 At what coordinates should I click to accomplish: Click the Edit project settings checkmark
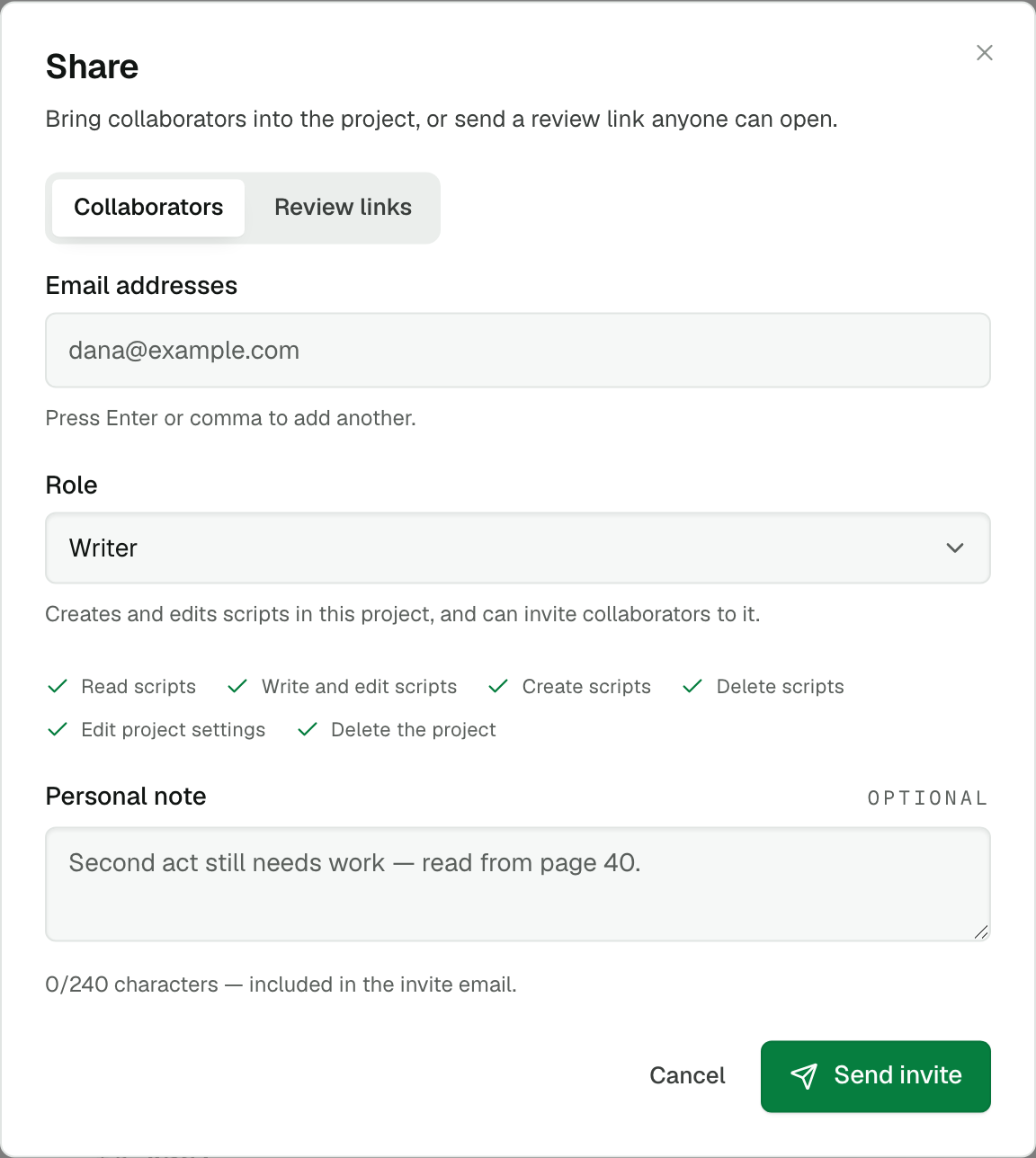tap(58, 729)
